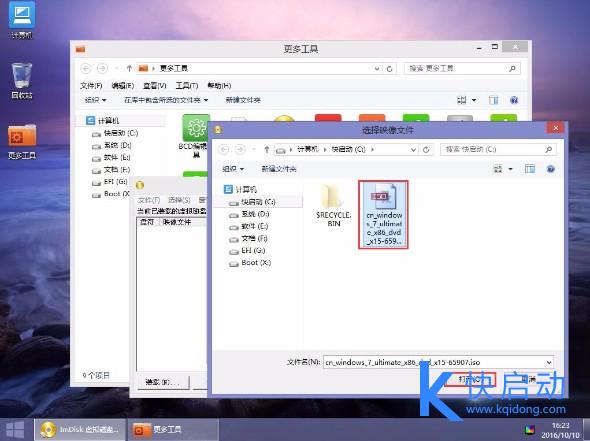Open 组织 dropdown in file dialog
590x441 pixels.
(x=233, y=169)
